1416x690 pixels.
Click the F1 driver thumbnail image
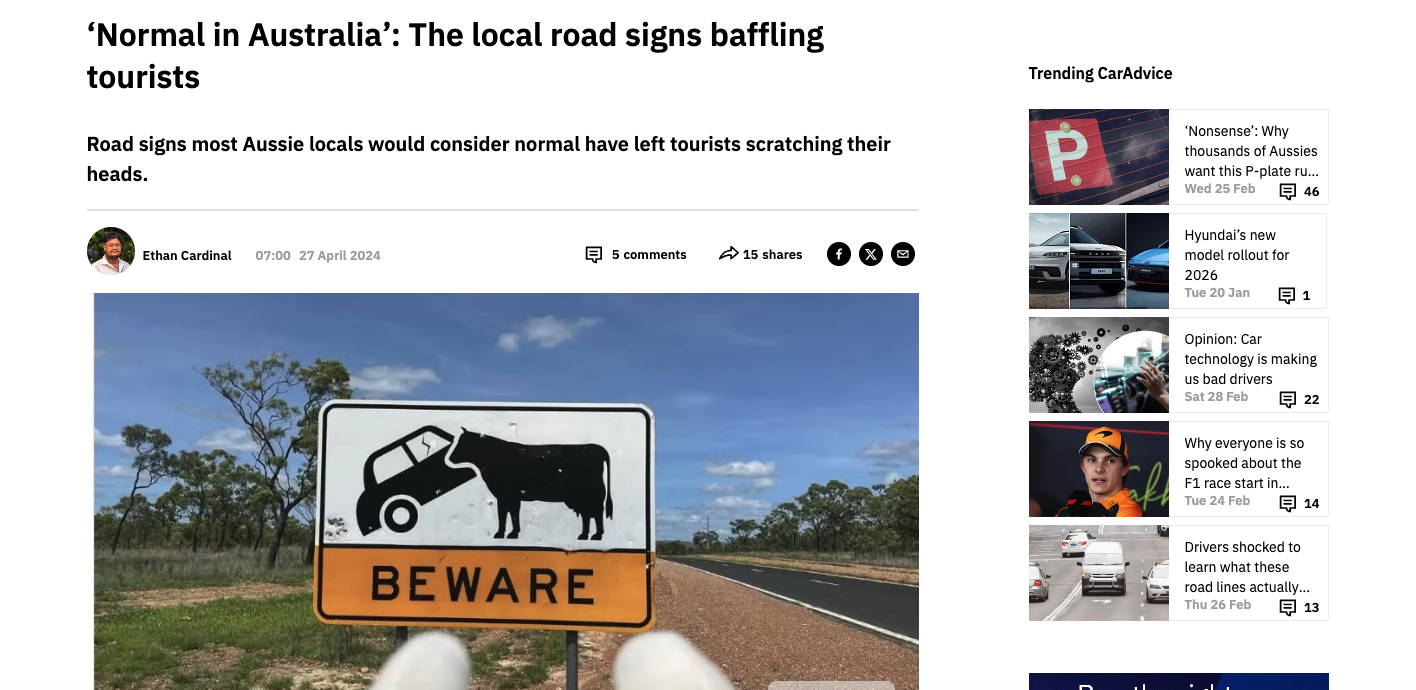pos(1099,469)
